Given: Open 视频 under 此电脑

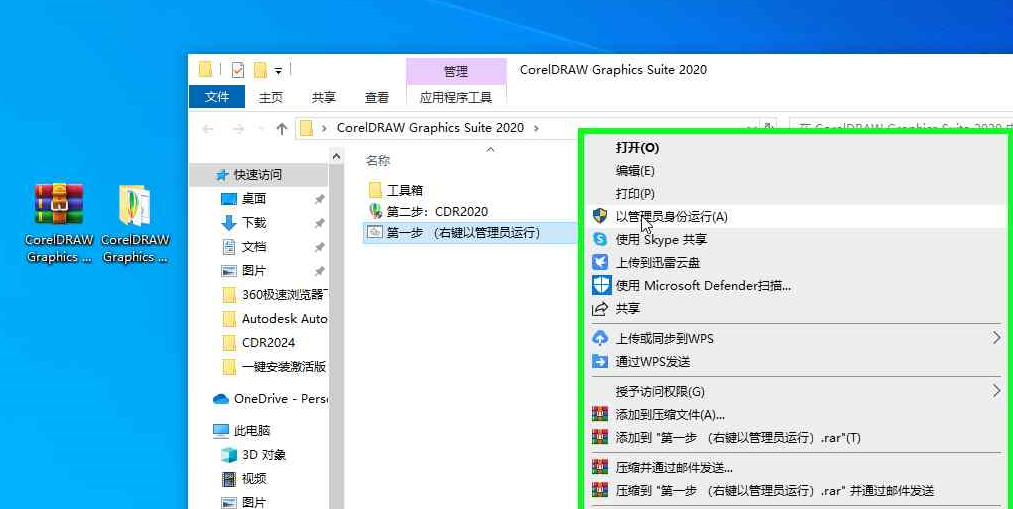Looking at the screenshot, I should 244,479.
